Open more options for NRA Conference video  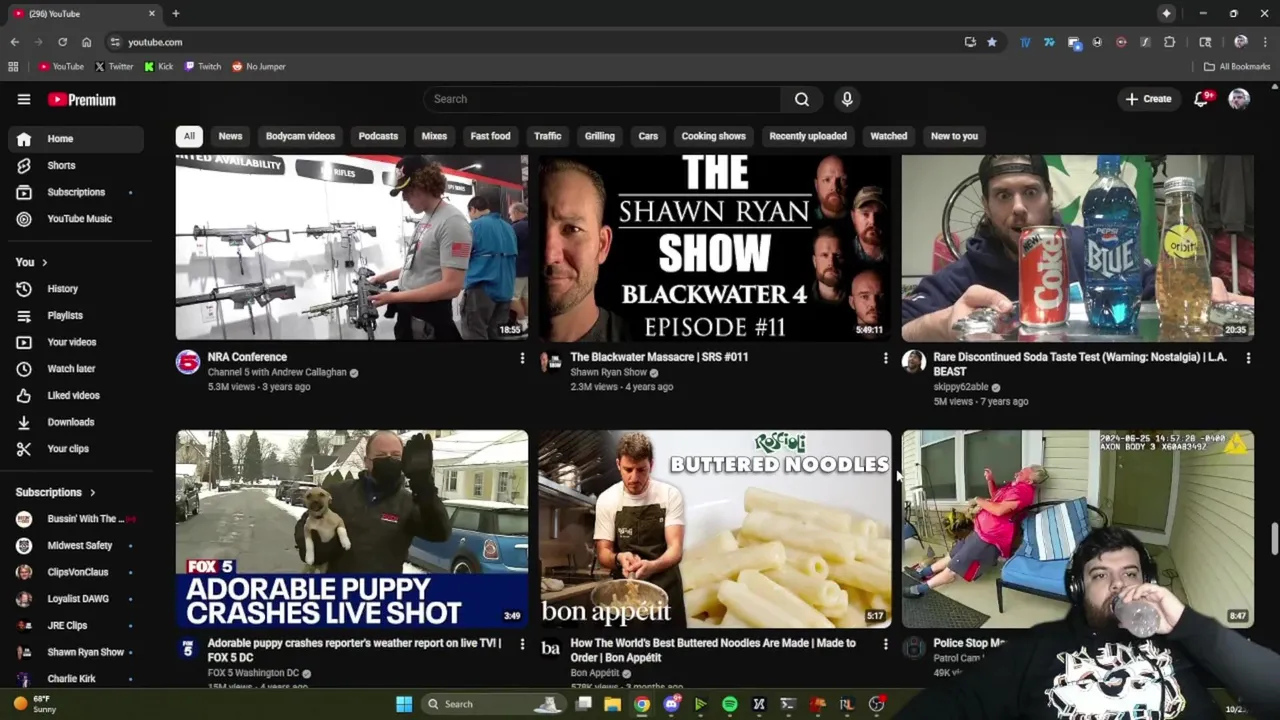point(522,358)
